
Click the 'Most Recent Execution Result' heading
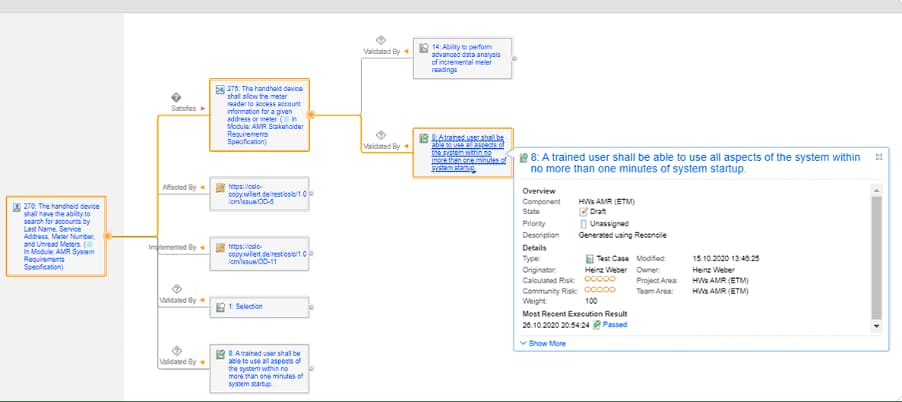click(x=575, y=314)
